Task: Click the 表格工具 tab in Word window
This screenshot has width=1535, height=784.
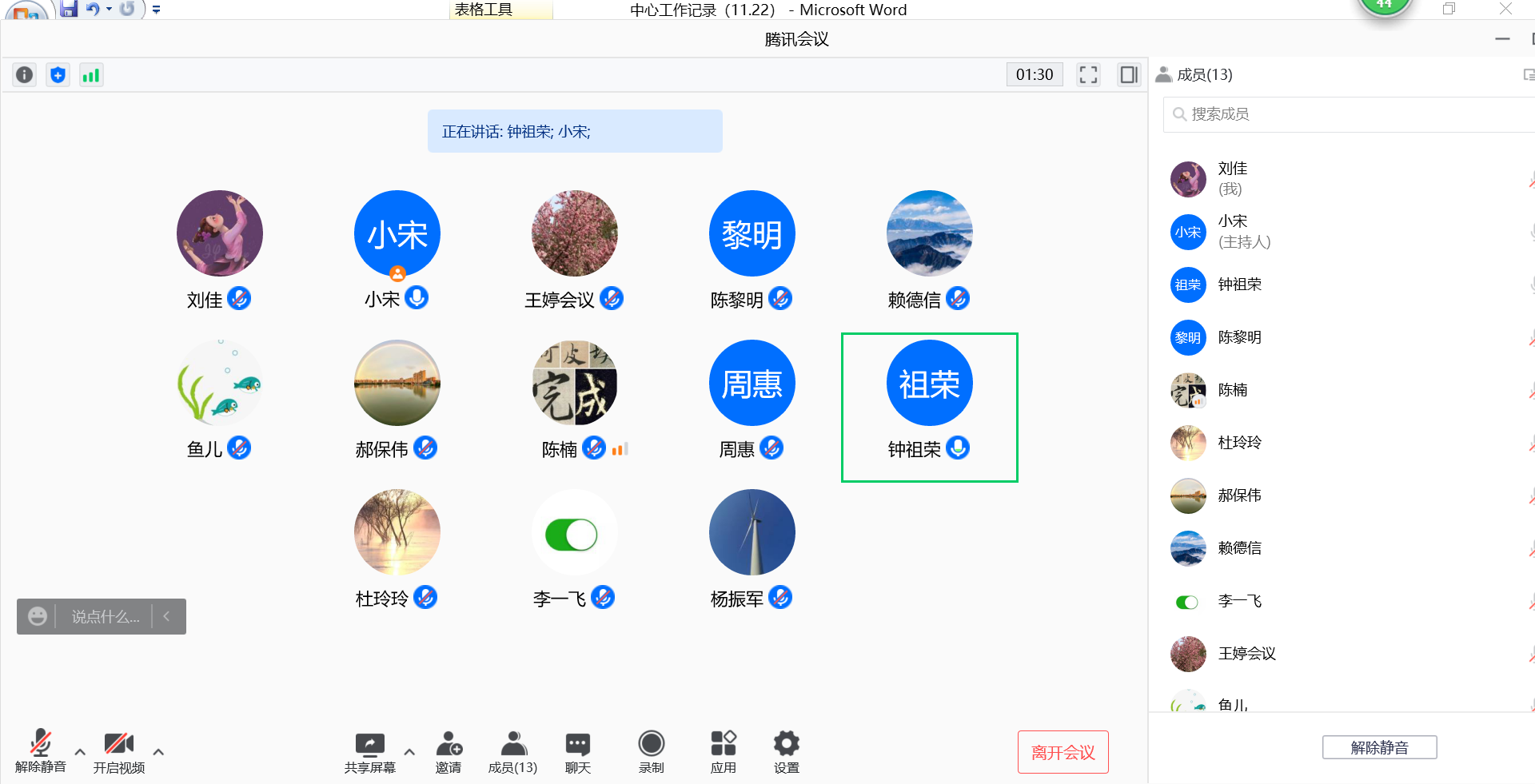Action: point(500,10)
